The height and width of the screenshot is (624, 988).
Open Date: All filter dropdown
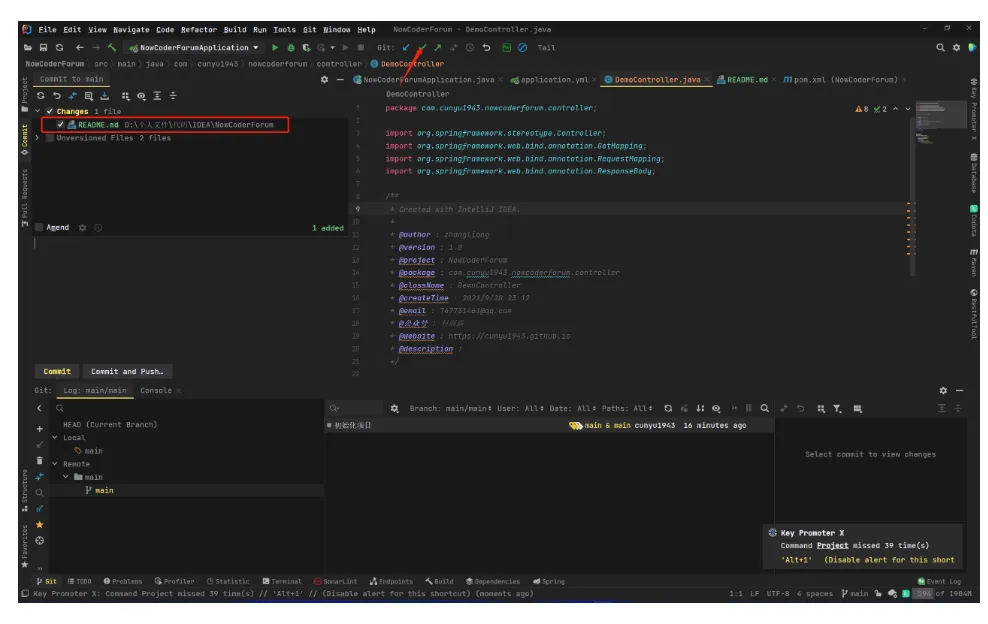pyautogui.click(x=572, y=408)
